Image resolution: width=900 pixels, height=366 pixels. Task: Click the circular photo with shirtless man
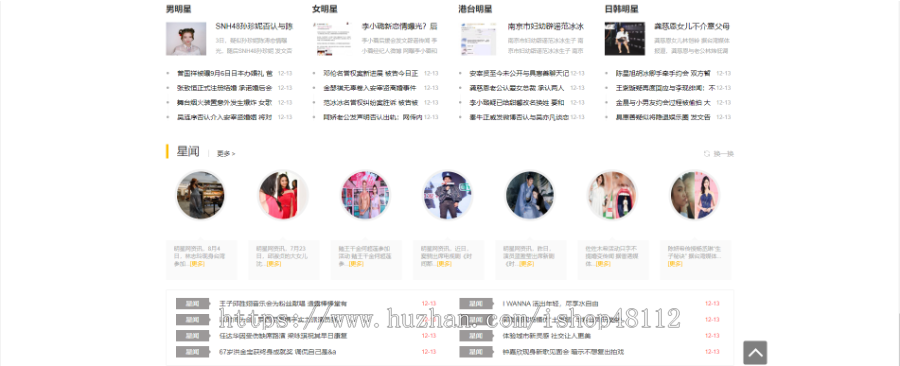[x=365, y=195]
